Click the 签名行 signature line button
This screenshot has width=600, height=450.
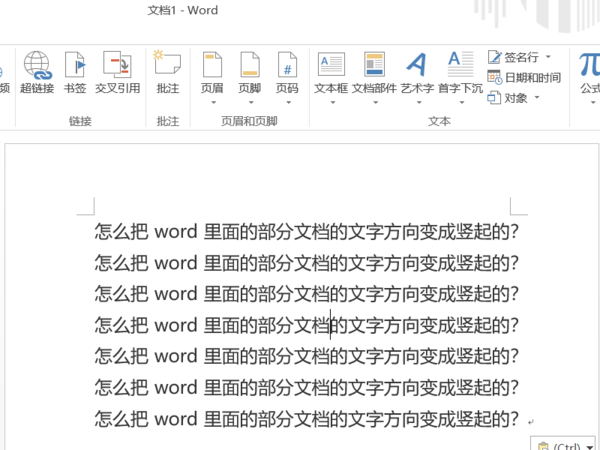tap(514, 57)
